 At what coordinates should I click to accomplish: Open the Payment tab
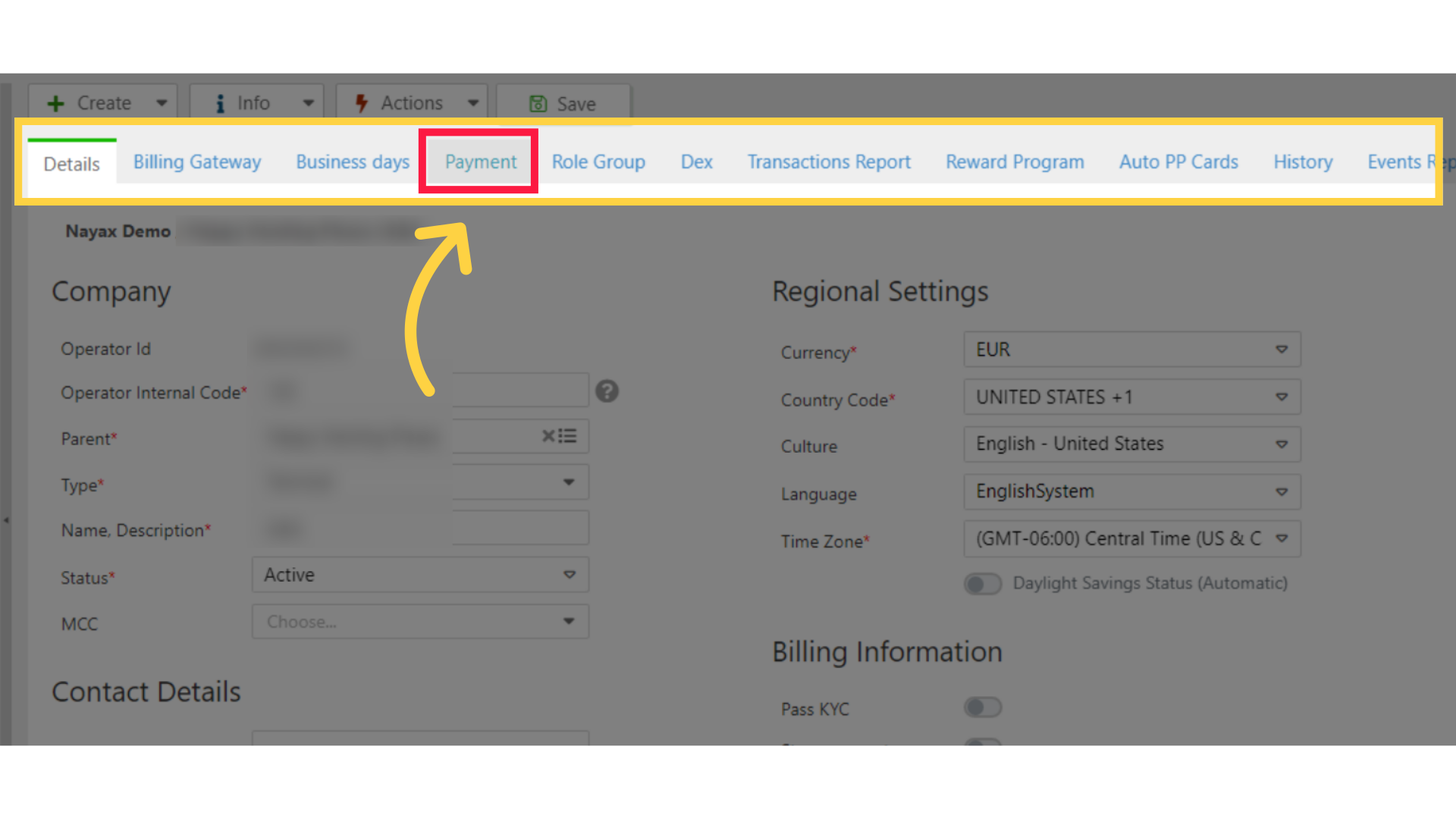[x=481, y=162]
